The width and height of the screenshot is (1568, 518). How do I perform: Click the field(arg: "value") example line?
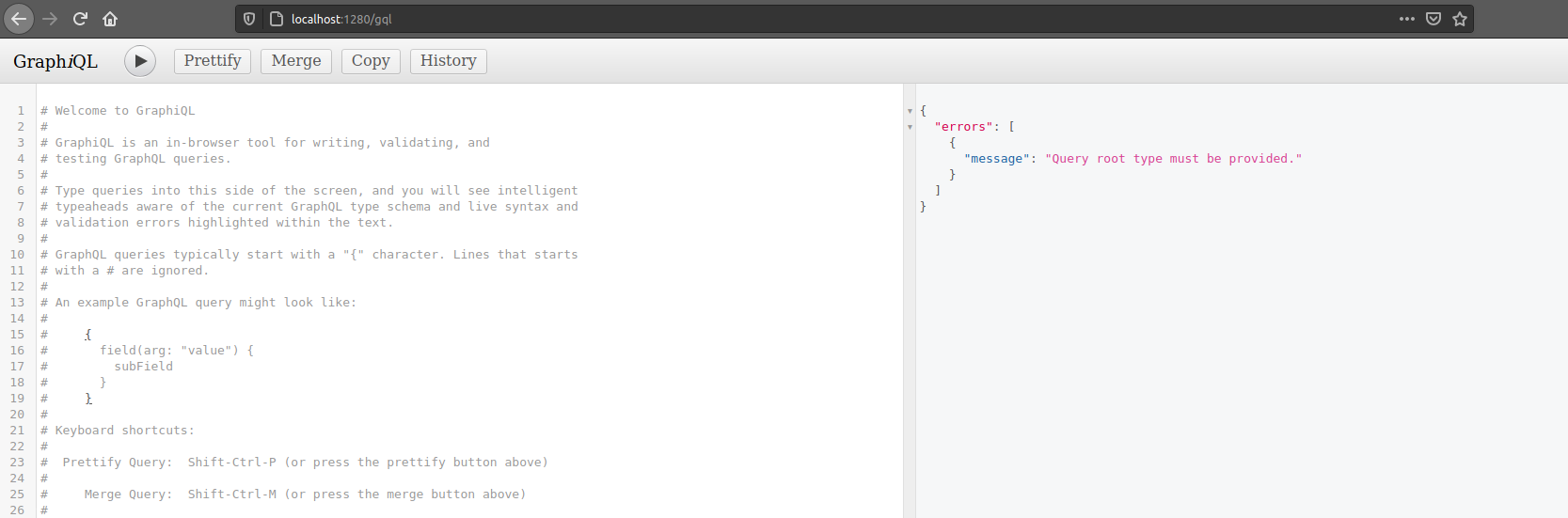[x=177, y=351]
